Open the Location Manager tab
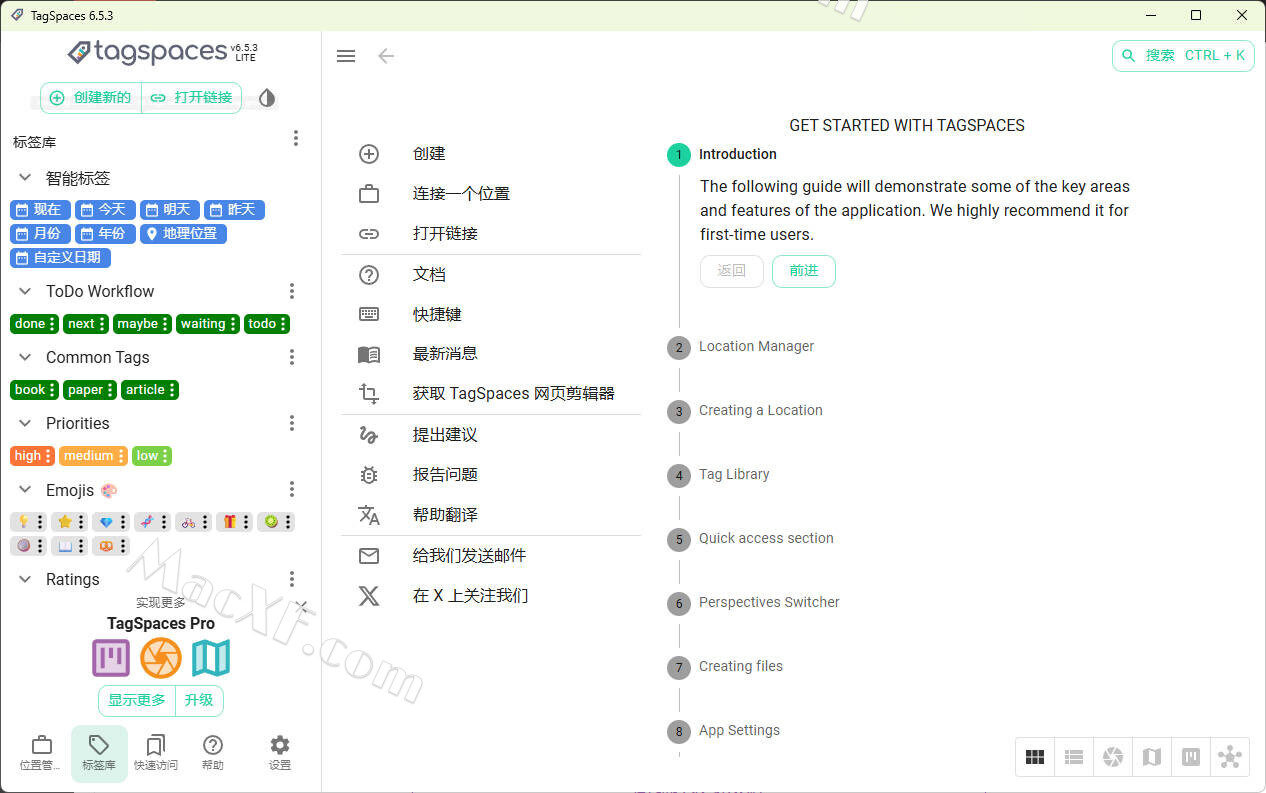 click(41, 753)
